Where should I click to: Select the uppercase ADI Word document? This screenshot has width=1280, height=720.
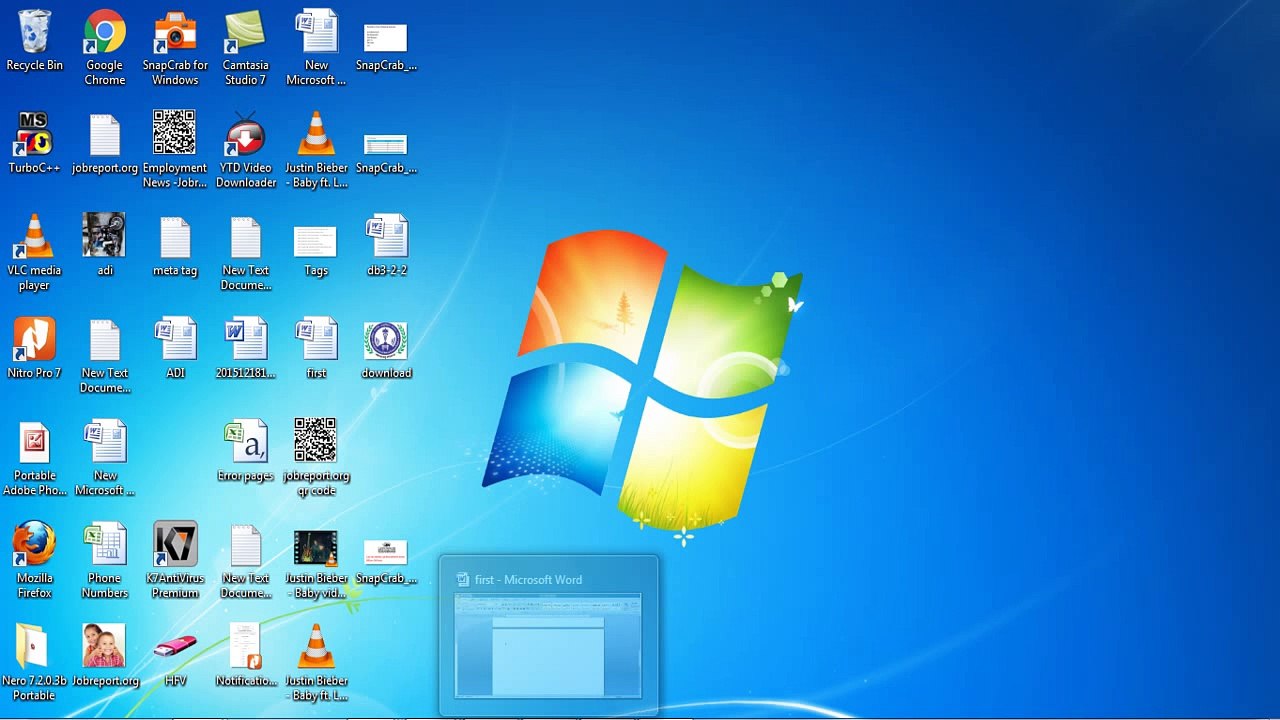click(x=175, y=349)
